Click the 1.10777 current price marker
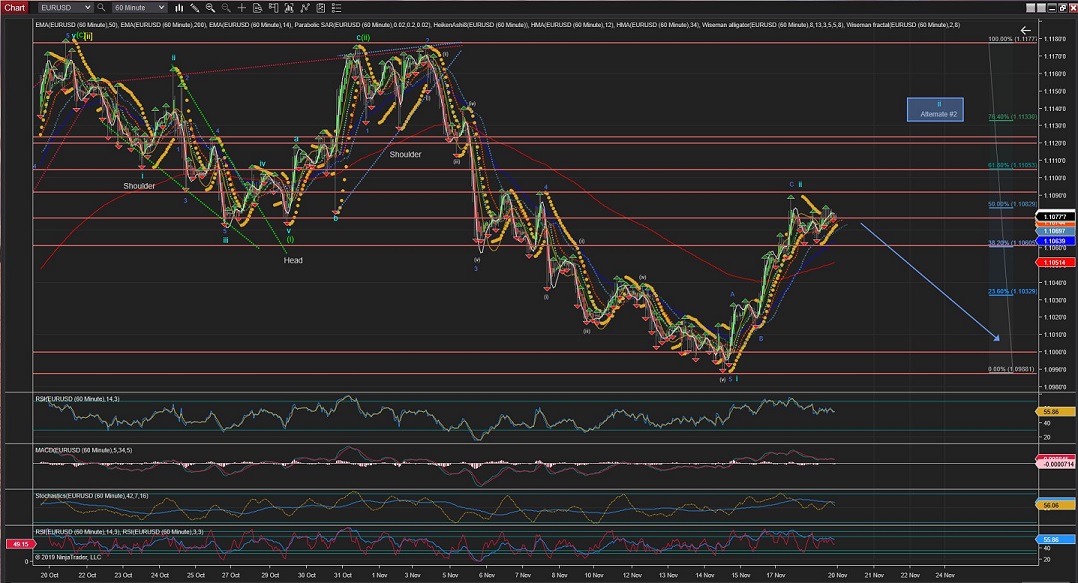Screen dimensions: 1078x583 1055,217
